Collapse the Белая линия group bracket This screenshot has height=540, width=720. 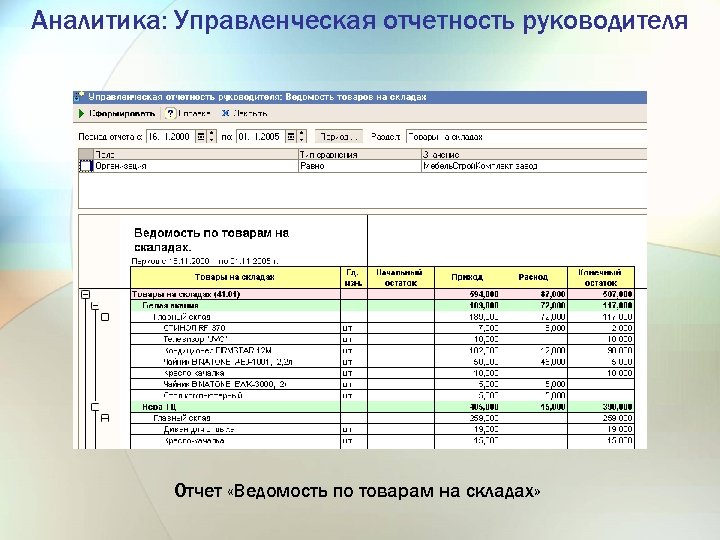click(x=95, y=306)
